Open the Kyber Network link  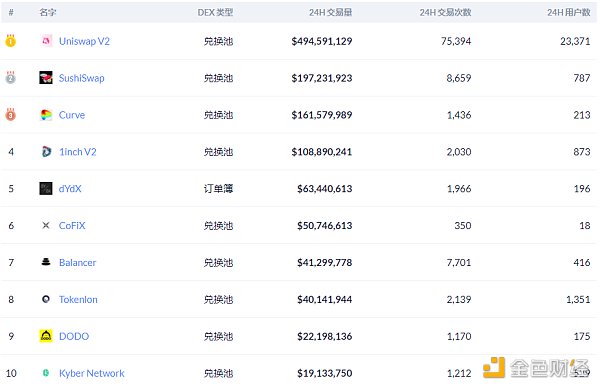click(x=92, y=373)
